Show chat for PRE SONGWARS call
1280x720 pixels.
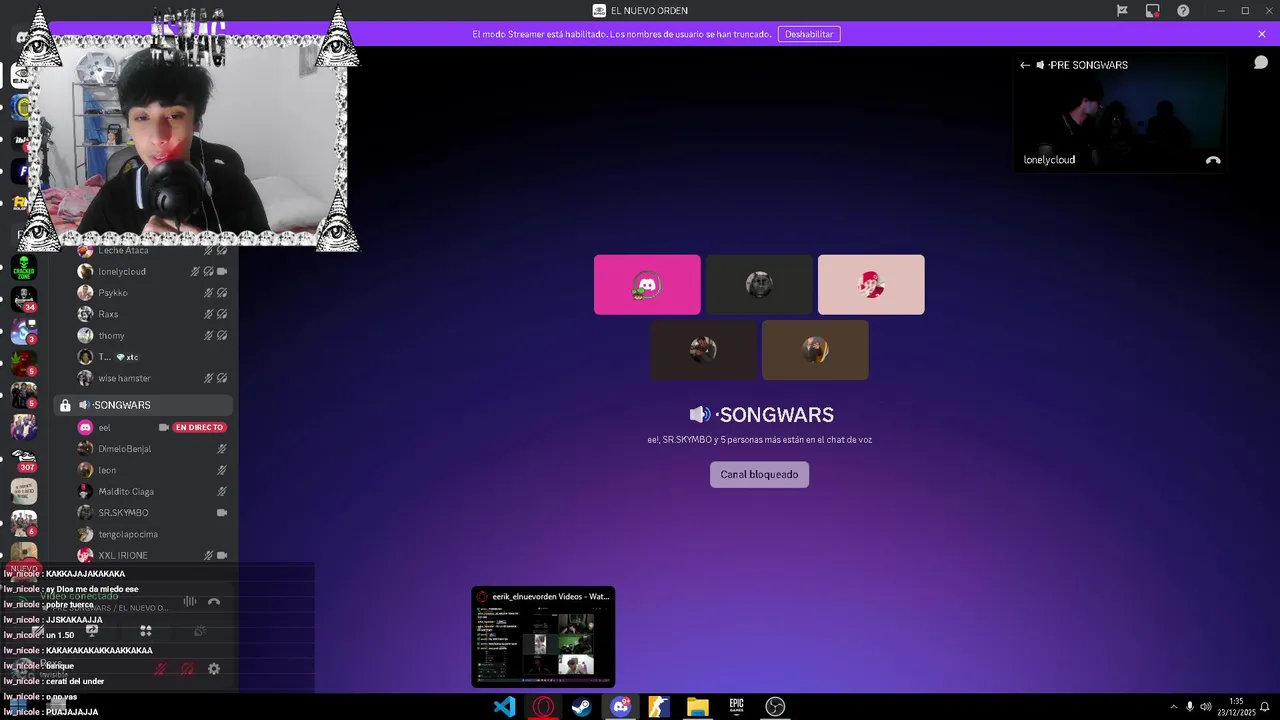point(1261,62)
